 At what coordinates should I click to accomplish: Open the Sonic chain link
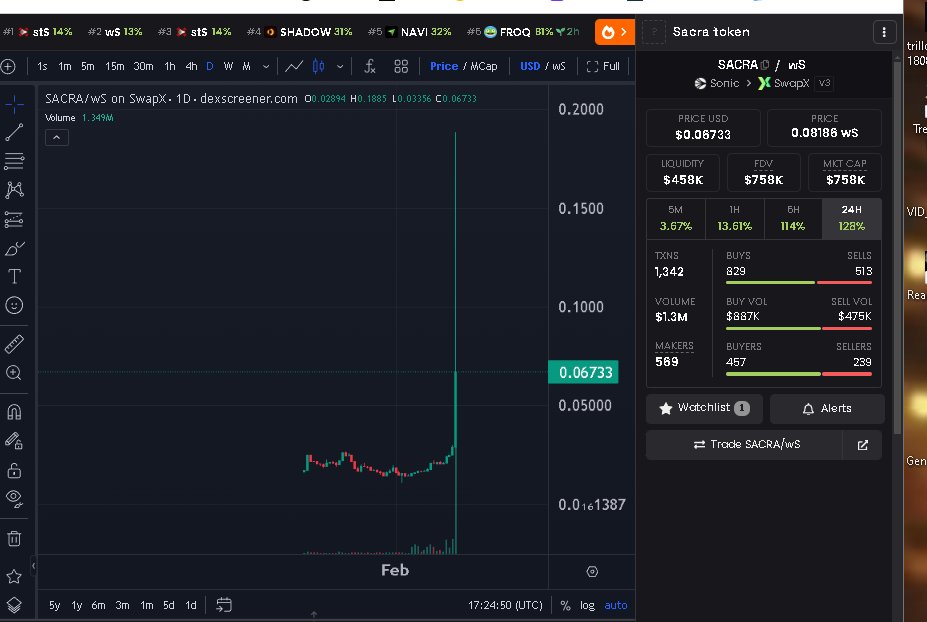717,83
